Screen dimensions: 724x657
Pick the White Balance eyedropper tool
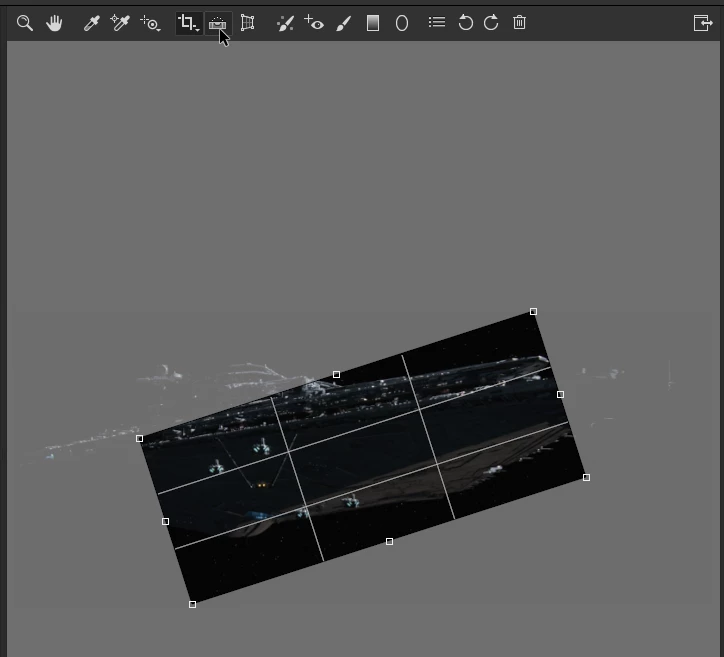[91, 23]
